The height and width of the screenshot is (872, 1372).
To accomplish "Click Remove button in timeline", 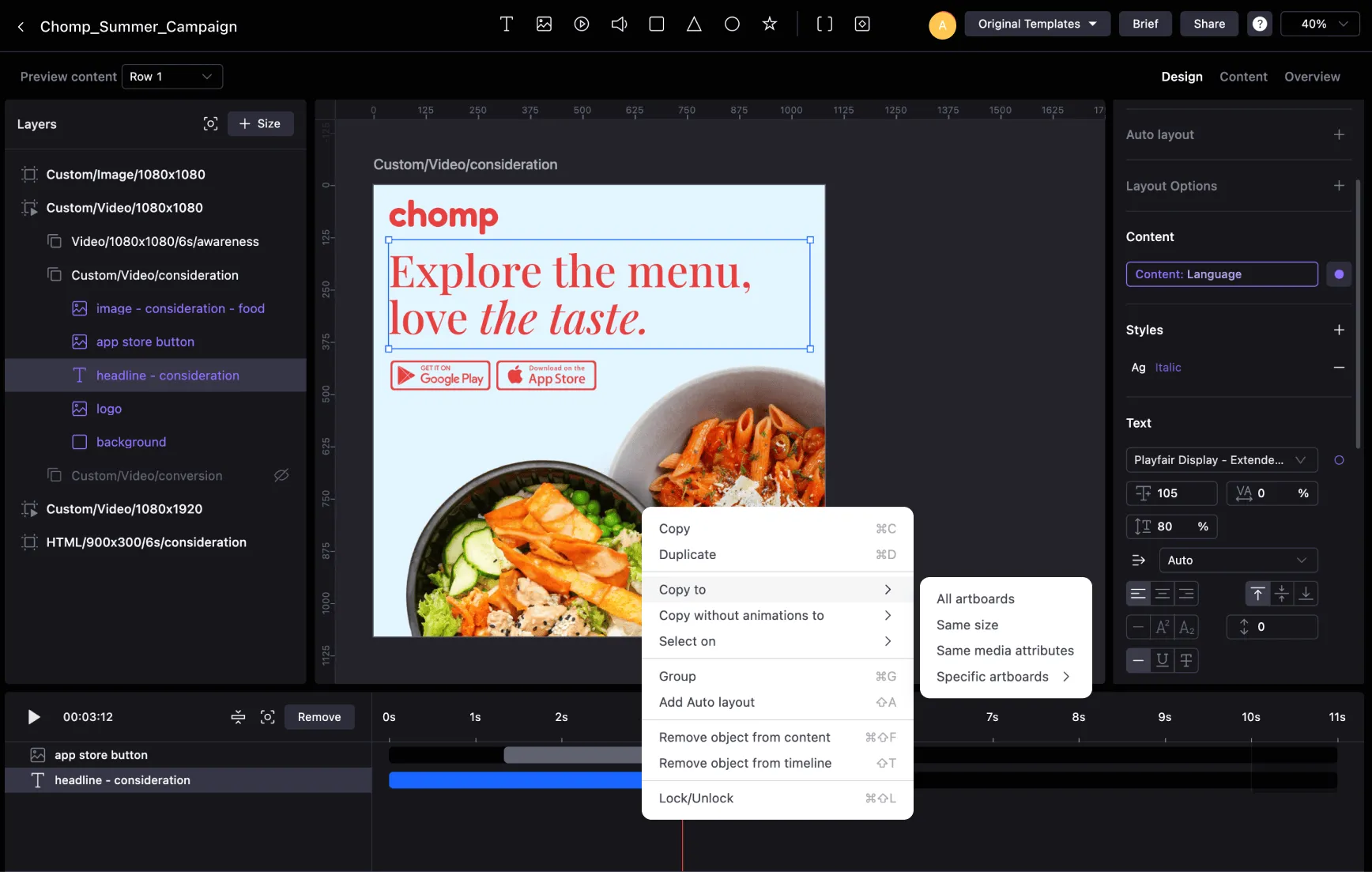I will [x=319, y=717].
